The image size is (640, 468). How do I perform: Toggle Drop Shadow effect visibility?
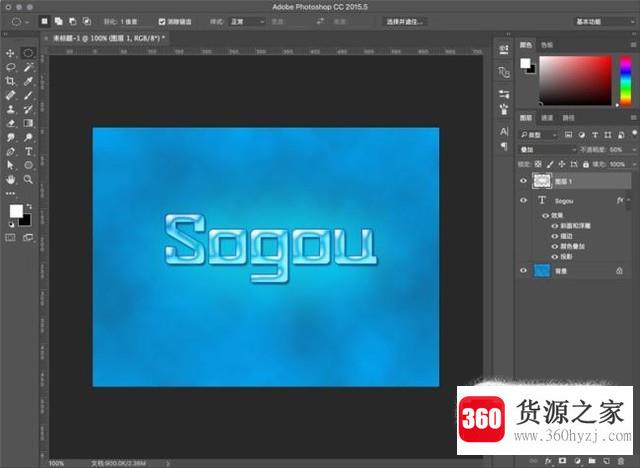[554, 257]
